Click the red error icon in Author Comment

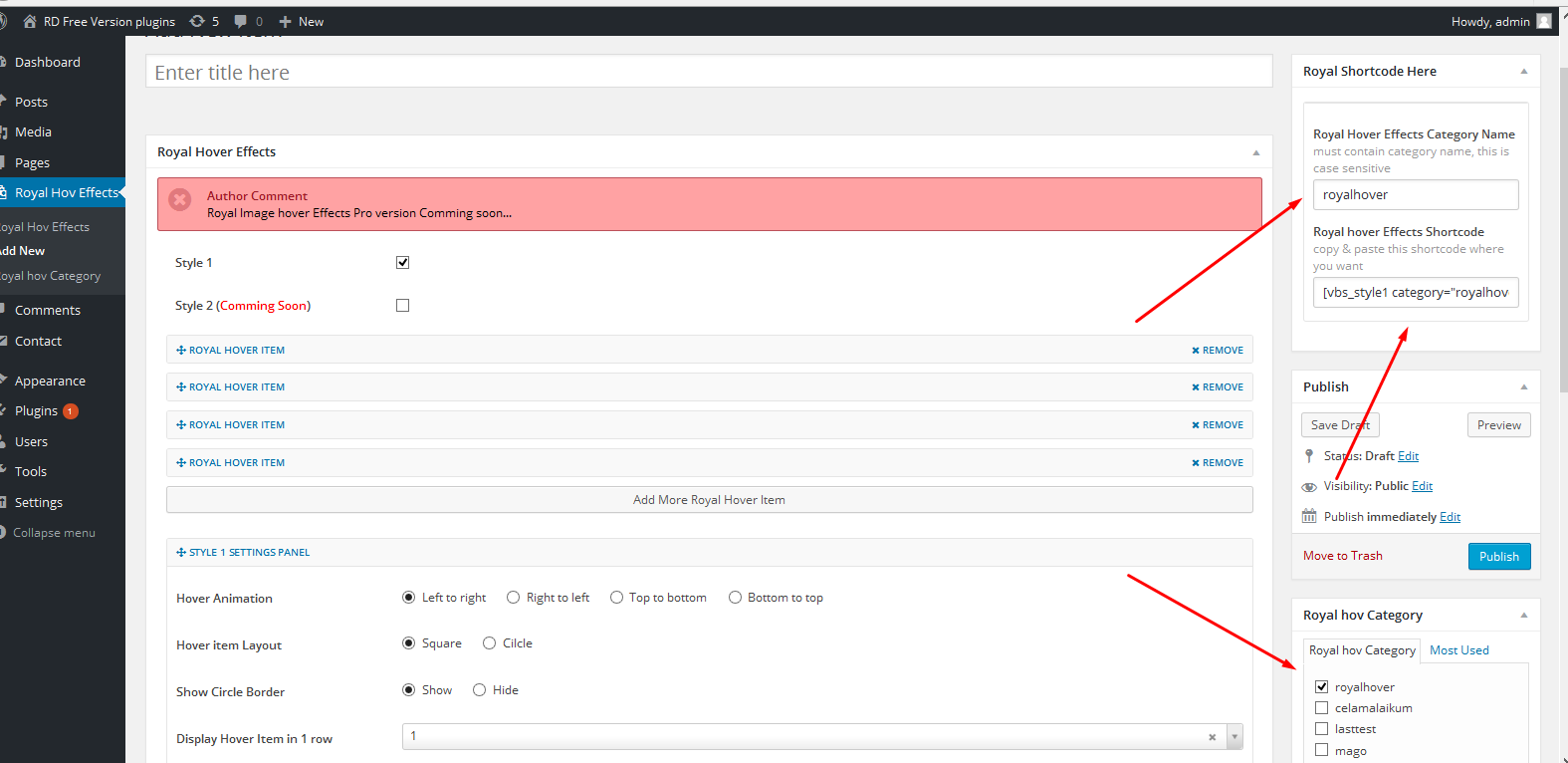(x=180, y=200)
